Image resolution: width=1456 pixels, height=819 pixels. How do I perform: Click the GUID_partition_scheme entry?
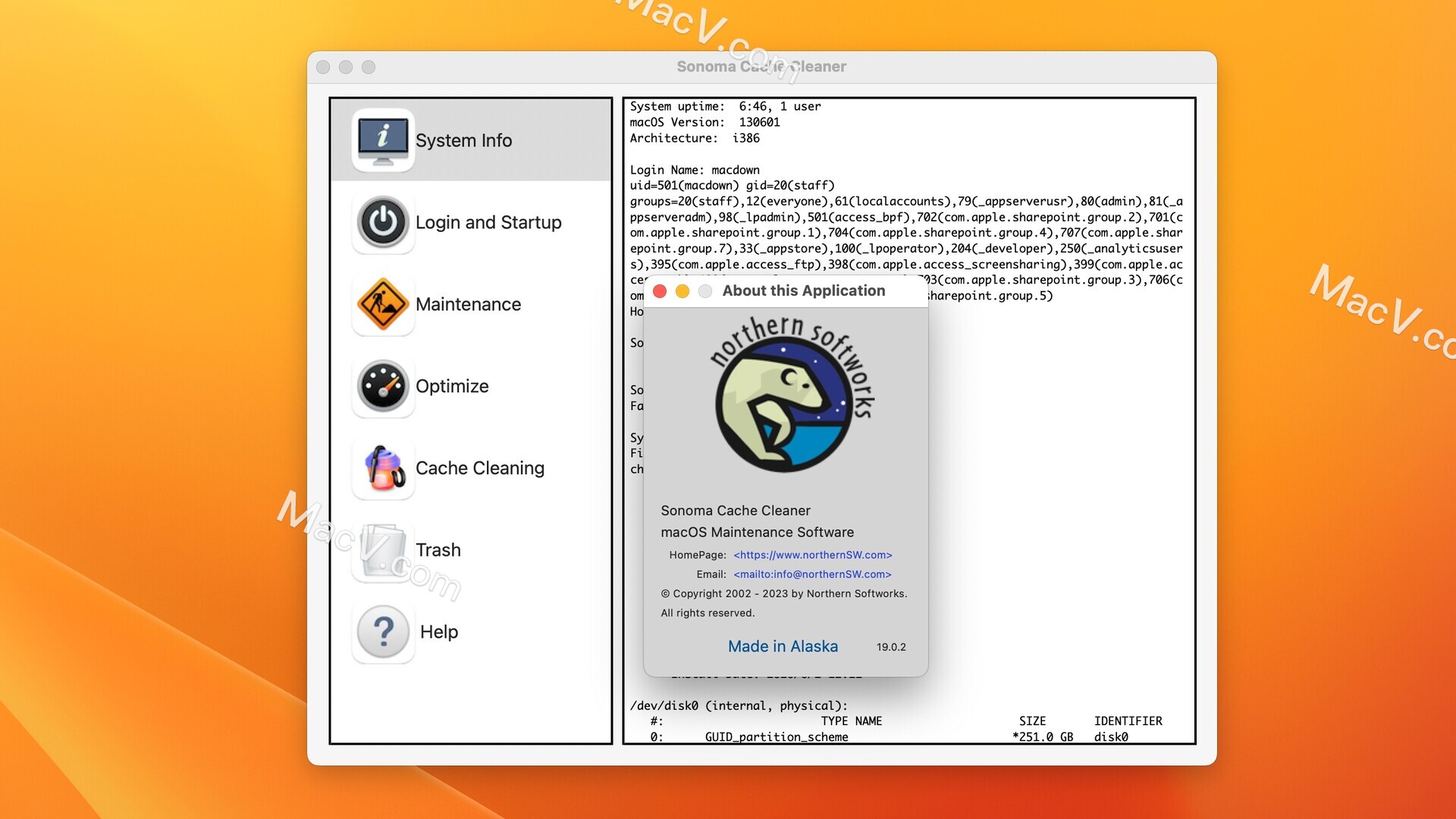coord(777,737)
